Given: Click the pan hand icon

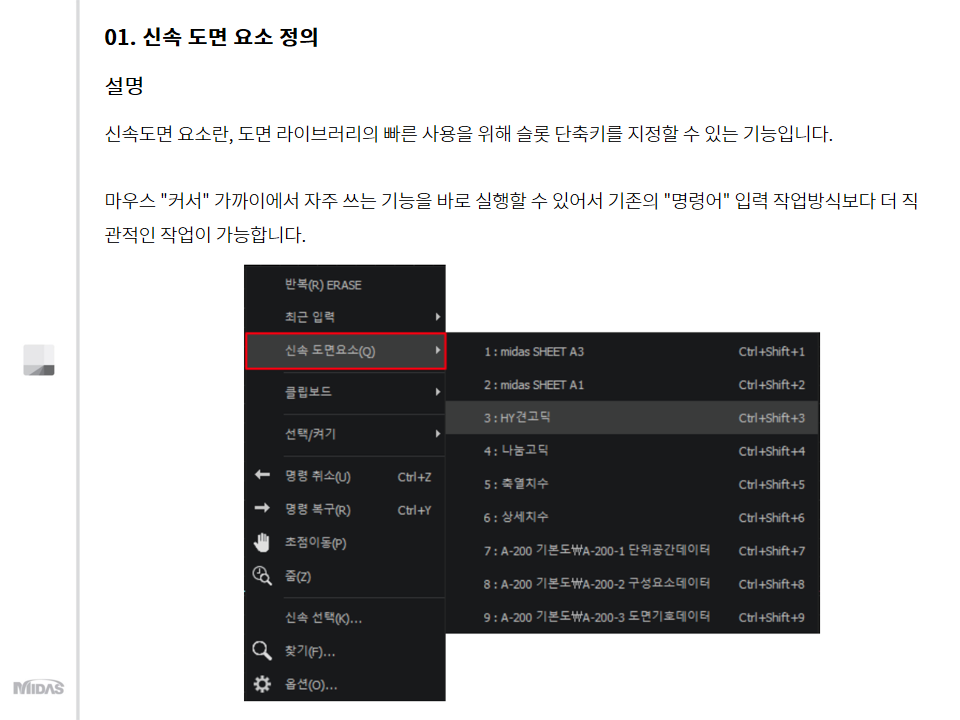Looking at the screenshot, I should [262, 542].
